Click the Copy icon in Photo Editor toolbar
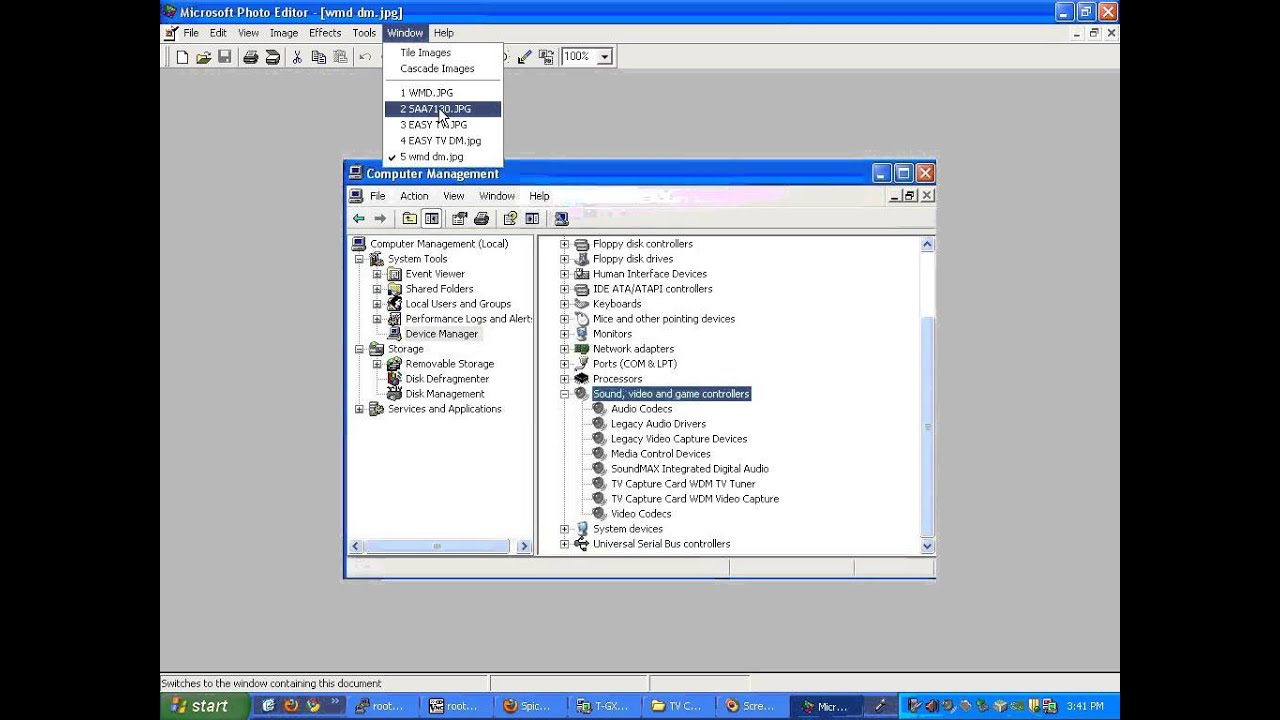Screen dimensions: 1280x720 pos(318,57)
